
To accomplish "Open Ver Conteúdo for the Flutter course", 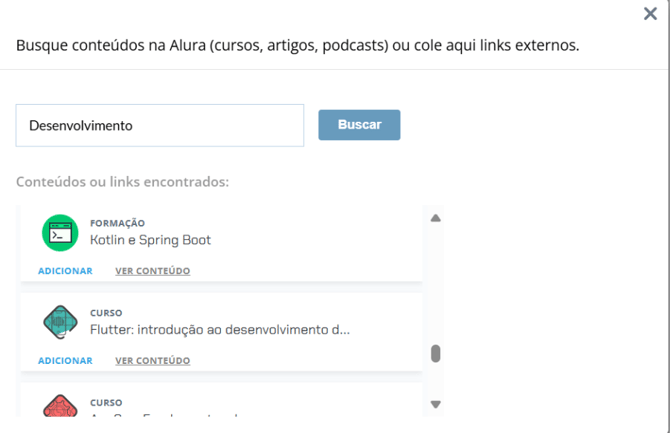I will tap(152, 361).
